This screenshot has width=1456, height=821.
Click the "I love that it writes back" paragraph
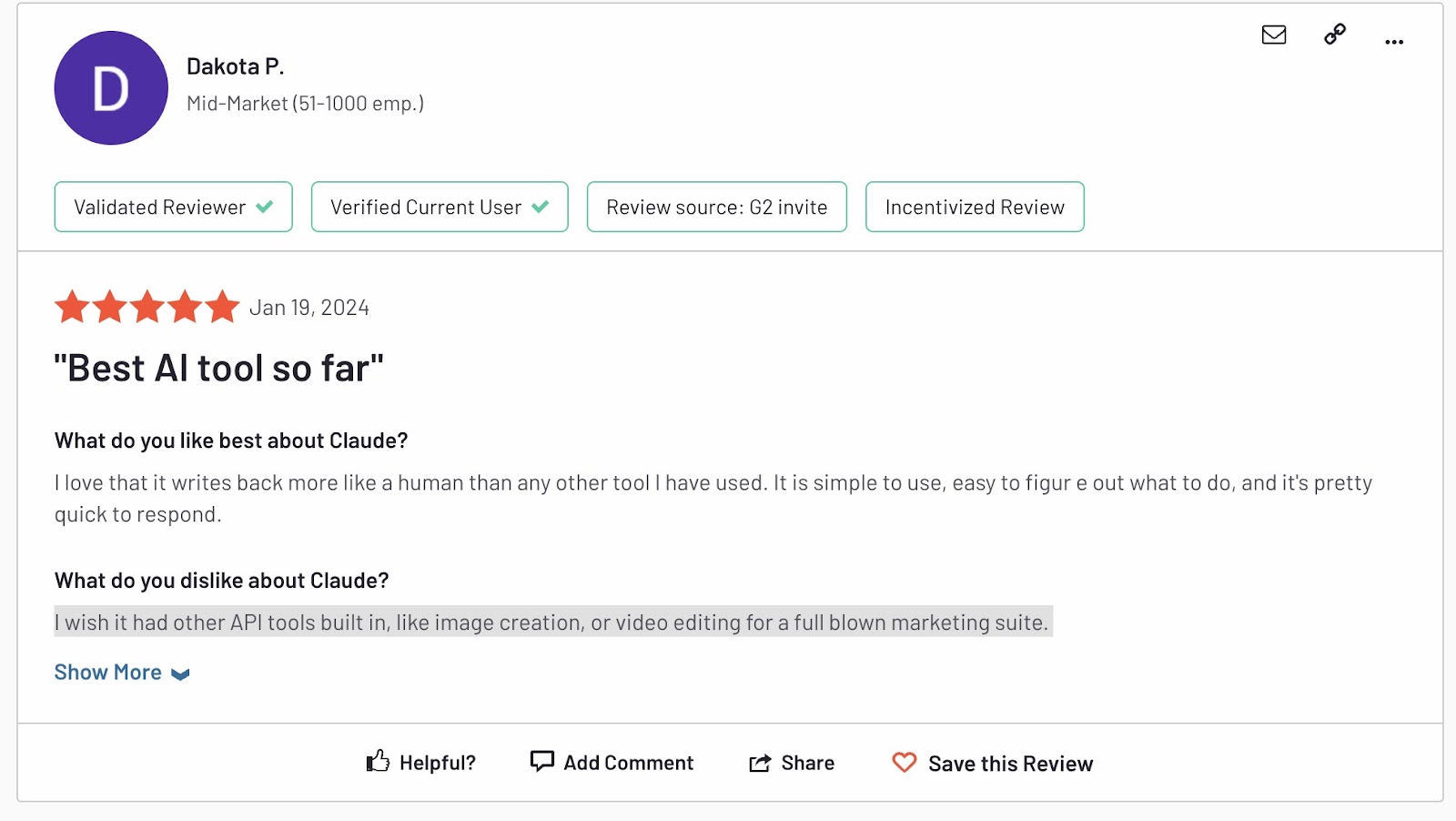(x=713, y=499)
